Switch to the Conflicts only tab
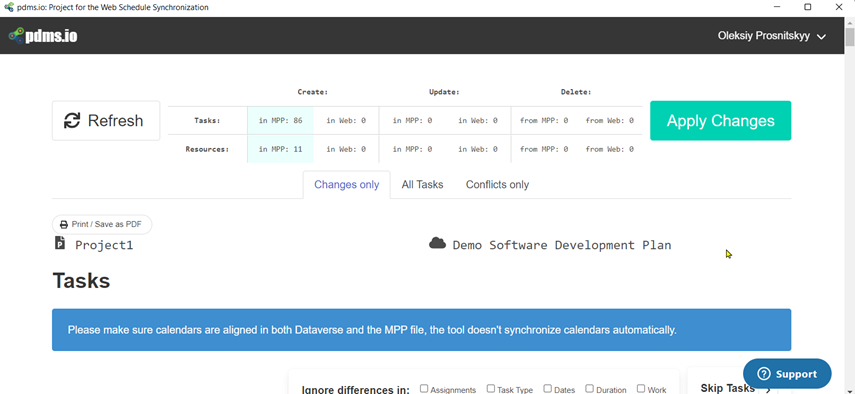This screenshot has height=394, width=855. 497,185
